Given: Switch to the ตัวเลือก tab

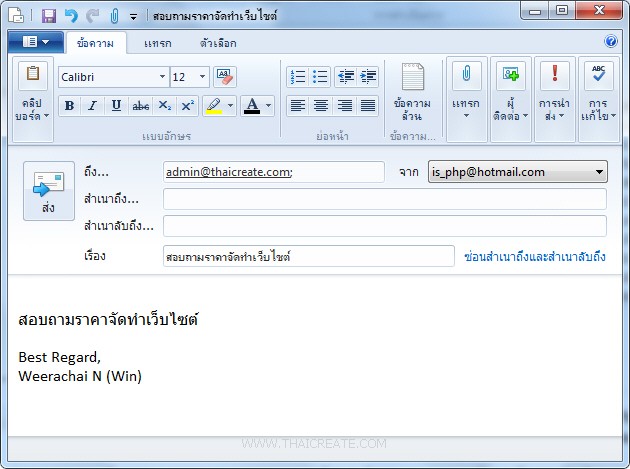Looking at the screenshot, I should (218, 43).
